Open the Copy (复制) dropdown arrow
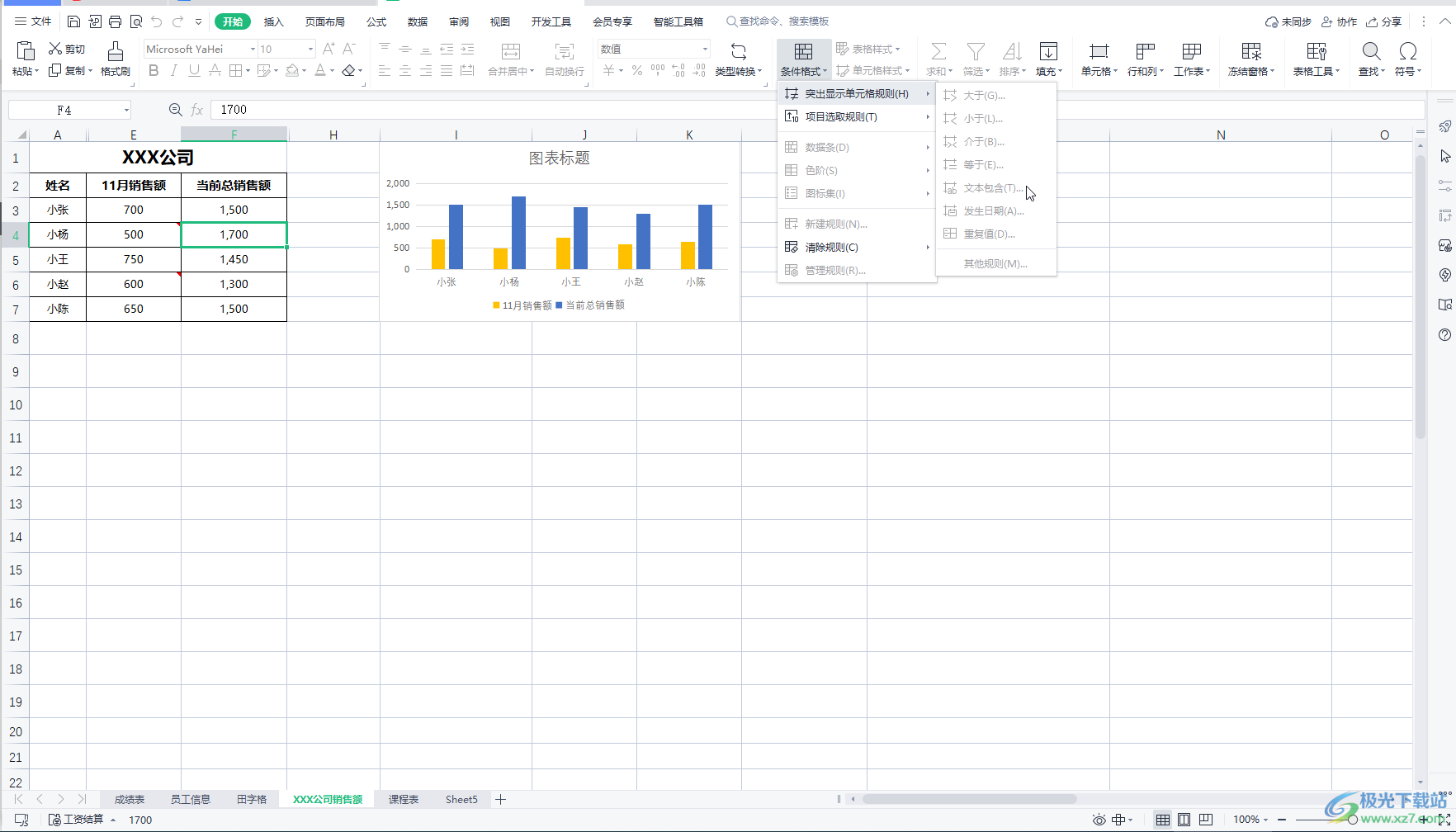The width and height of the screenshot is (1456, 832). 89,72
